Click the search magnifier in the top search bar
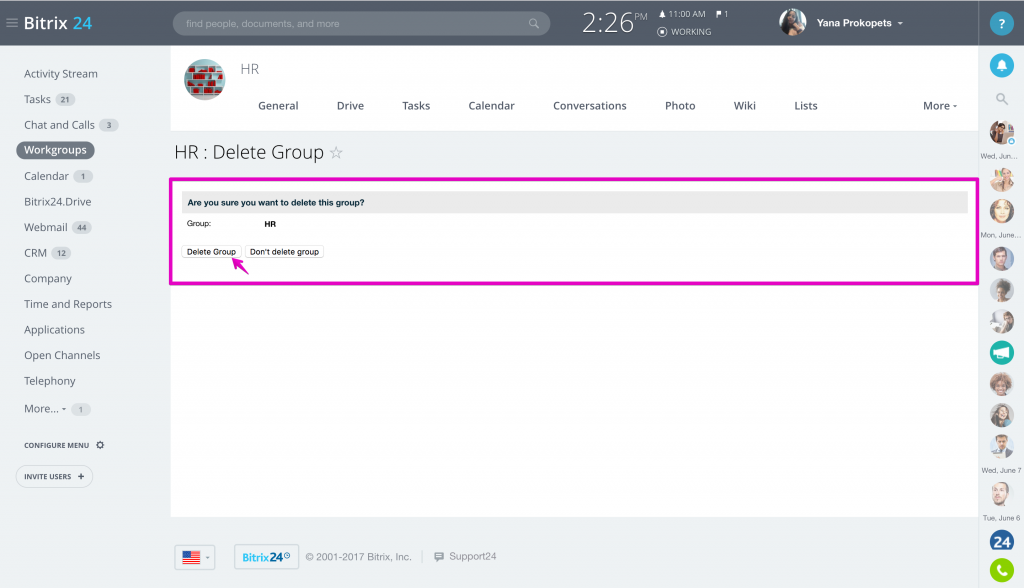This screenshot has width=1024, height=588. (534, 24)
